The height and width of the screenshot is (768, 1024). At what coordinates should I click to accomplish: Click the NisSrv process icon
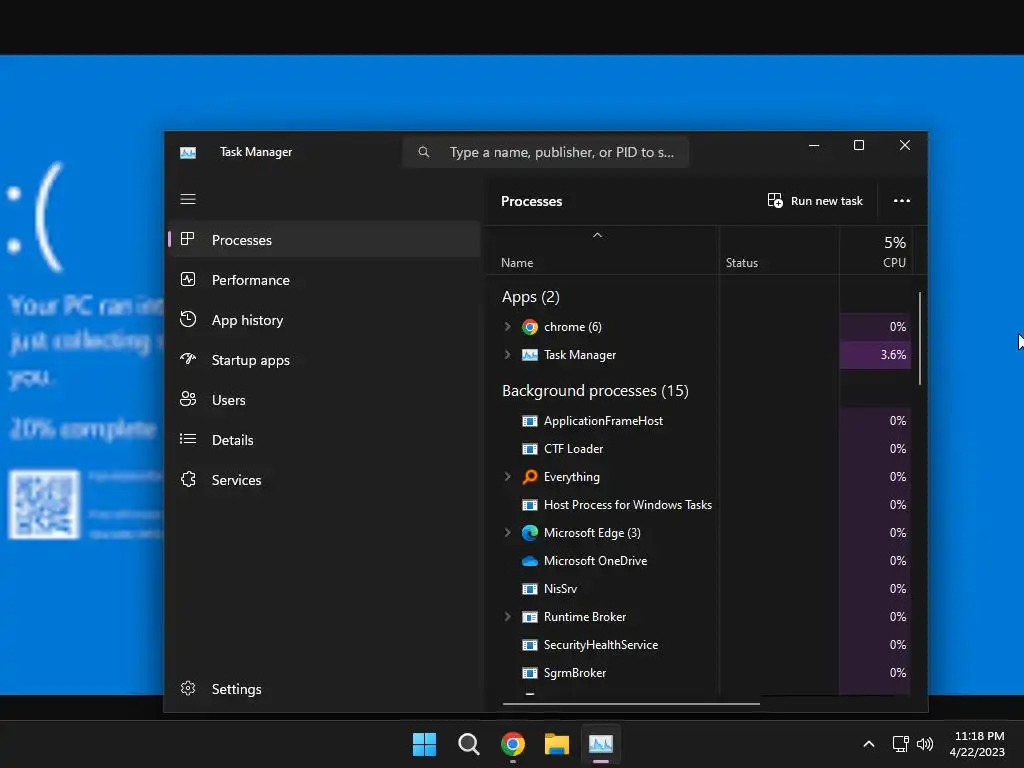click(x=530, y=589)
